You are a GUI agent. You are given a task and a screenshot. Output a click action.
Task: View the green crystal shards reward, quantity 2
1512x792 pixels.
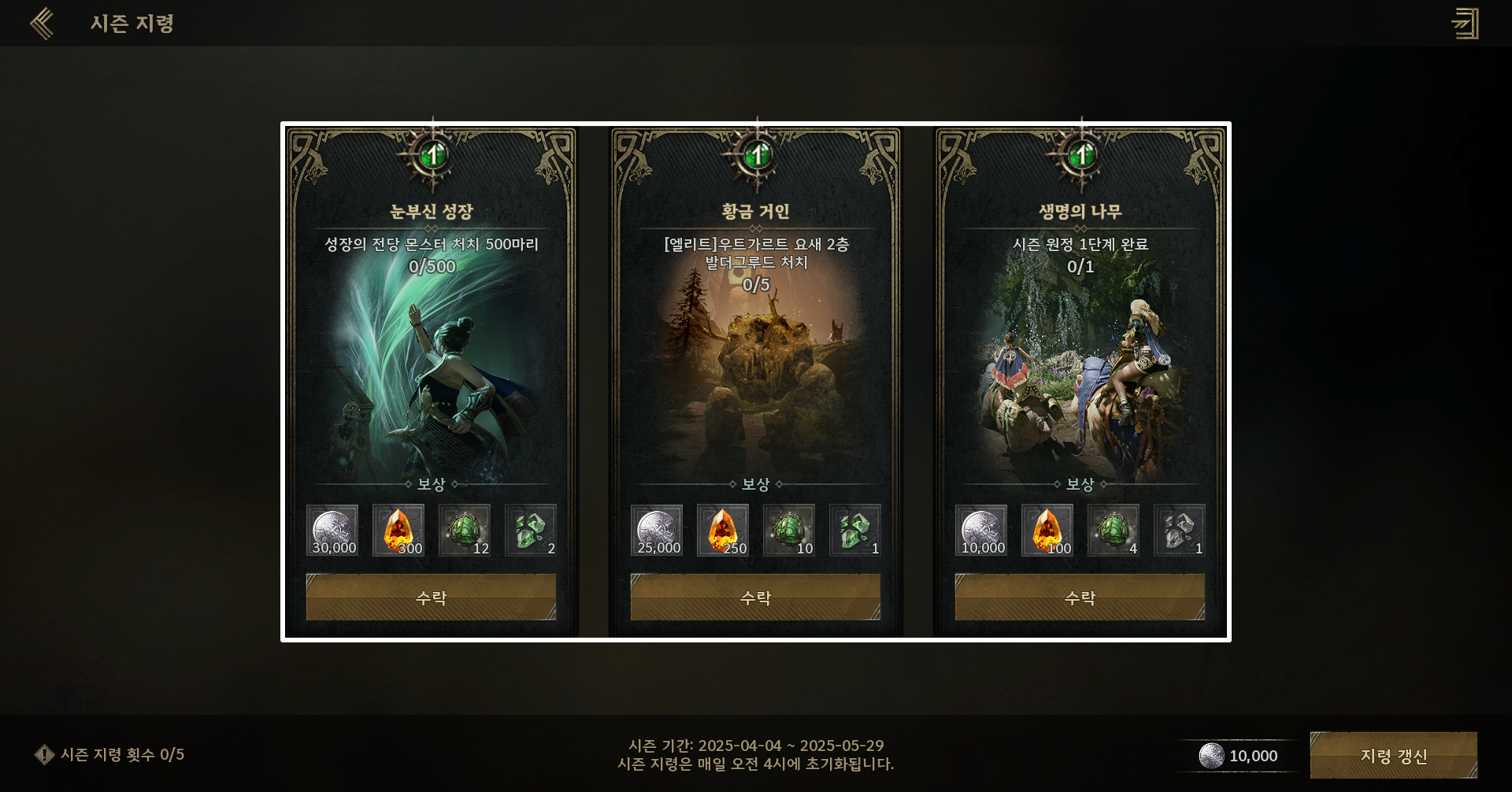[531, 531]
